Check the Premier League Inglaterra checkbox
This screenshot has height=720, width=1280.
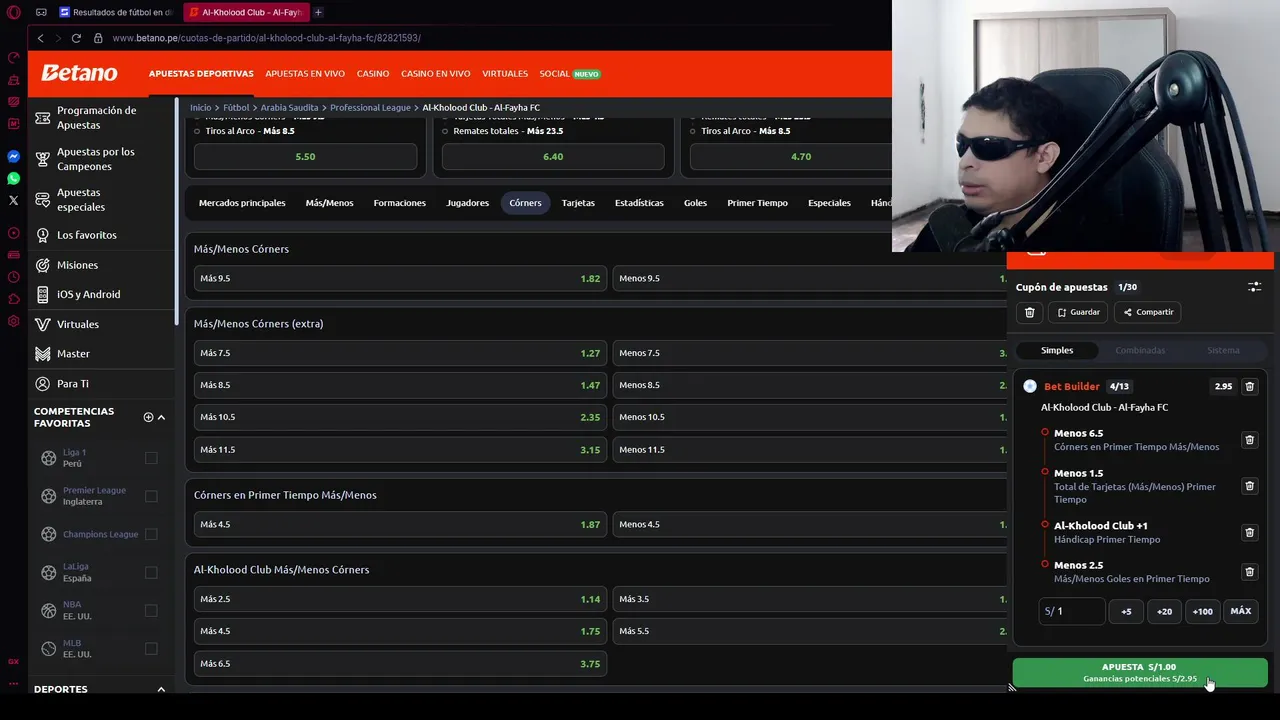151,496
